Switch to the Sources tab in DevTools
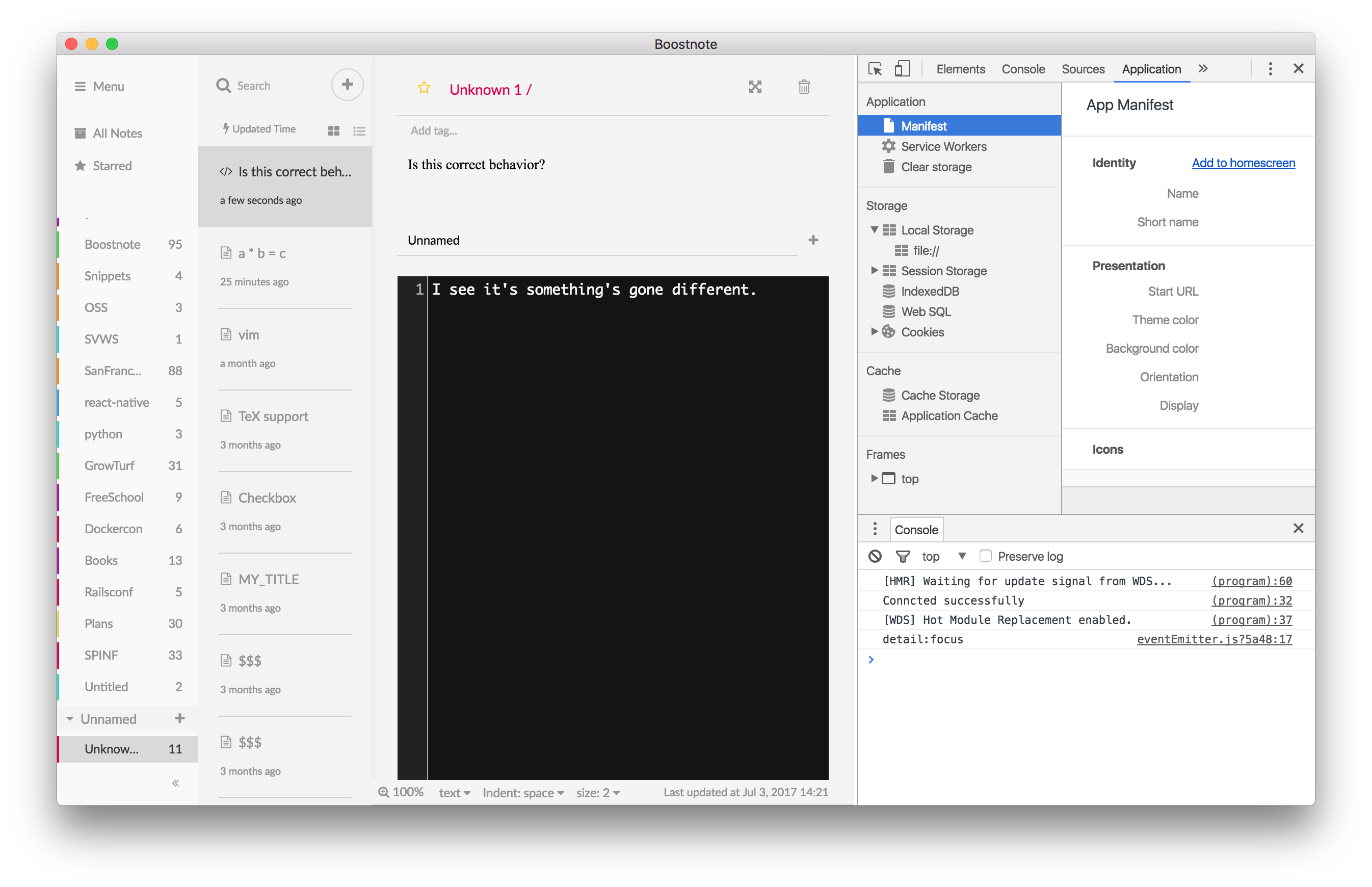Screen dimensions: 1372x887 coord(1083,68)
